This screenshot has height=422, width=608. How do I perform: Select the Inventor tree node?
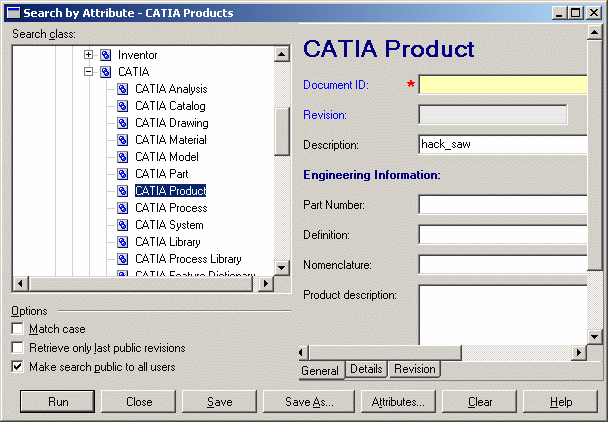(x=138, y=55)
